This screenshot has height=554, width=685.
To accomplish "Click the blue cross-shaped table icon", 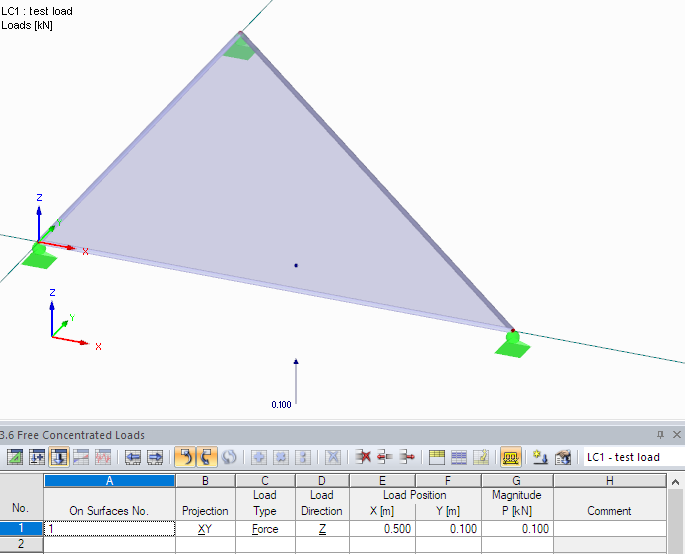I will (281, 457).
